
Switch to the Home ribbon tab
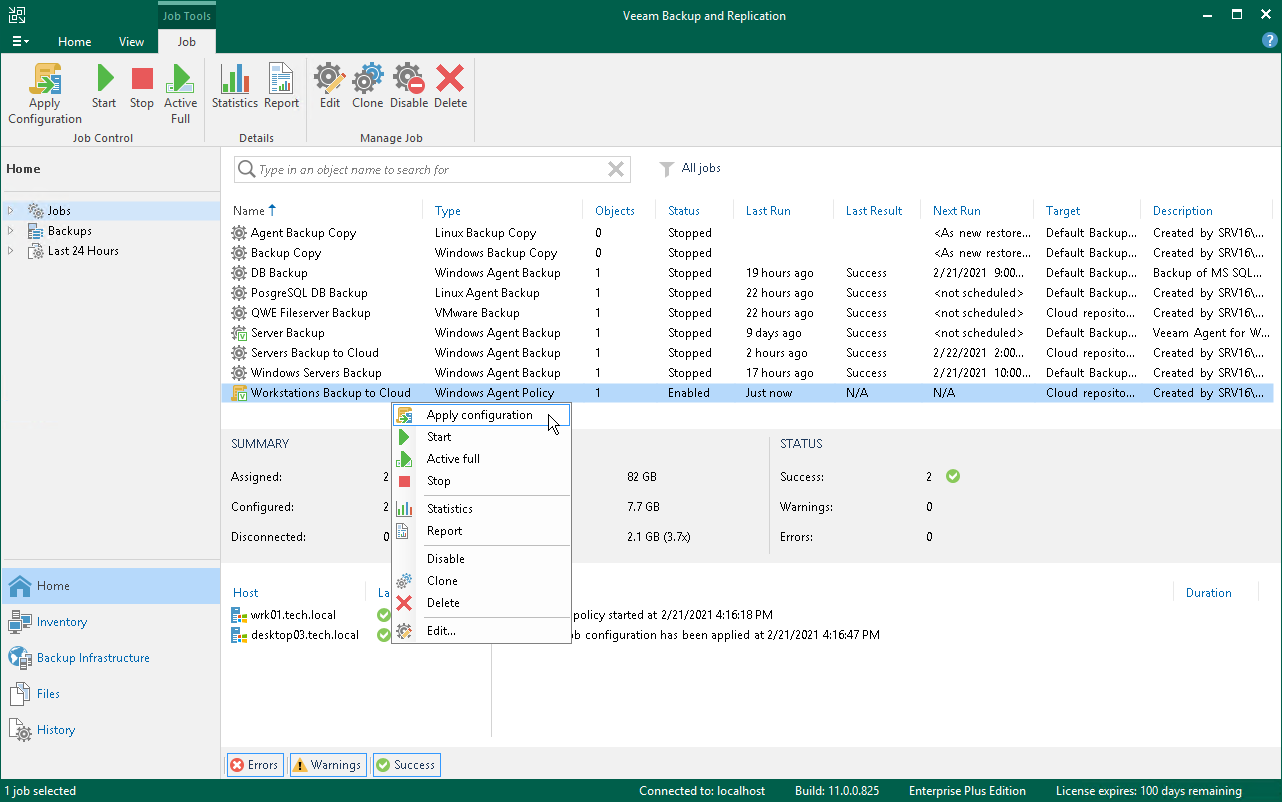tap(74, 42)
